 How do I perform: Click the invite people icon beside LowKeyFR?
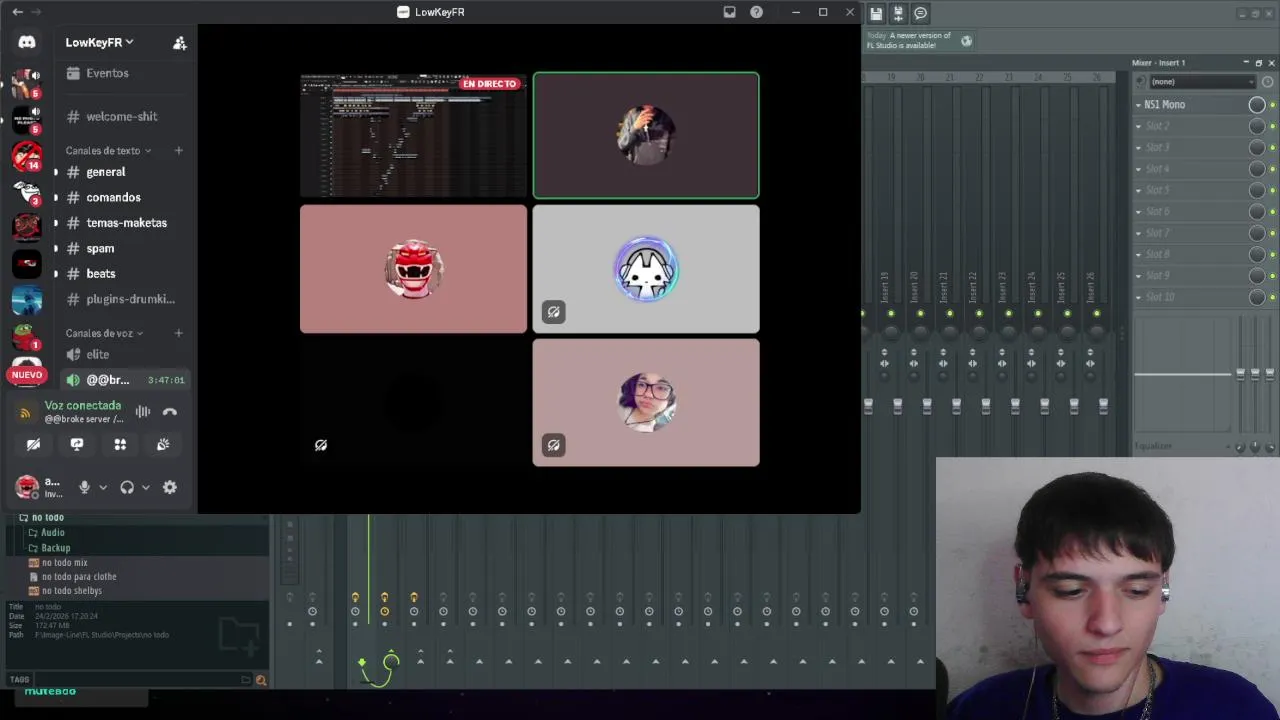[180, 43]
